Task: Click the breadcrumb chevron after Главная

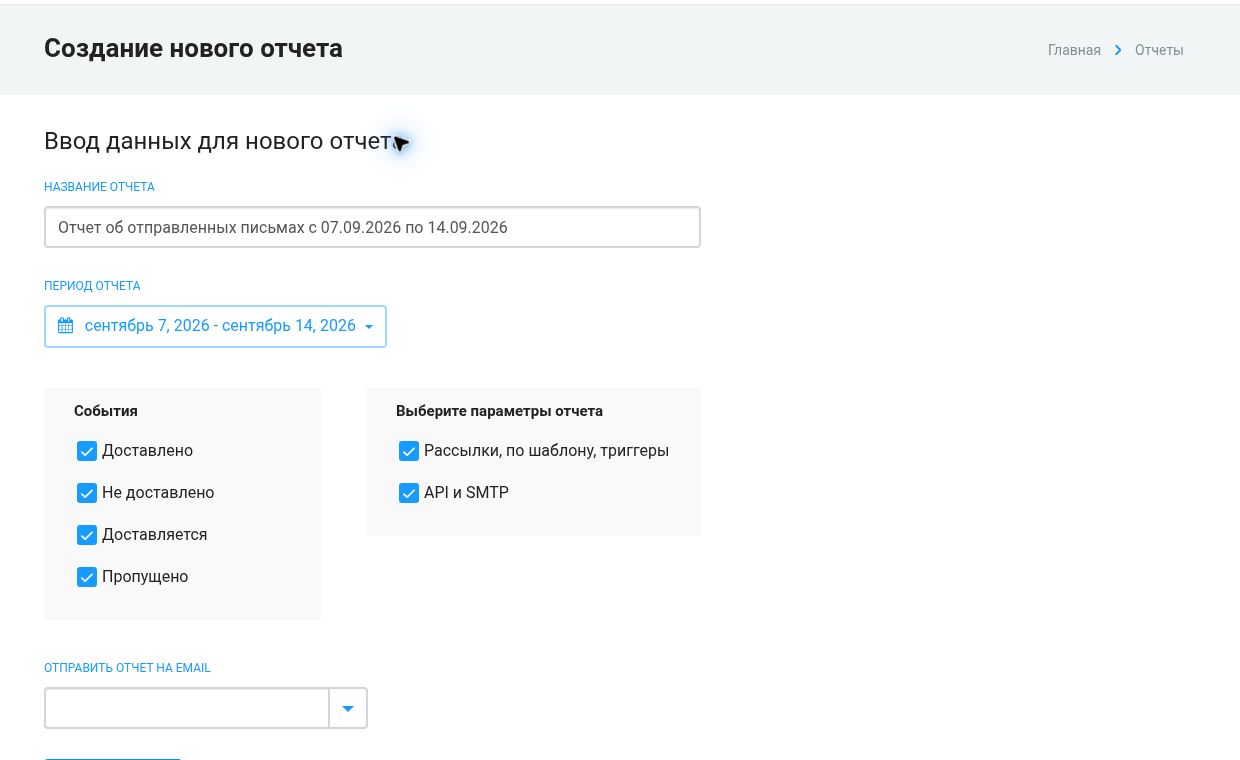Action: tap(1118, 50)
